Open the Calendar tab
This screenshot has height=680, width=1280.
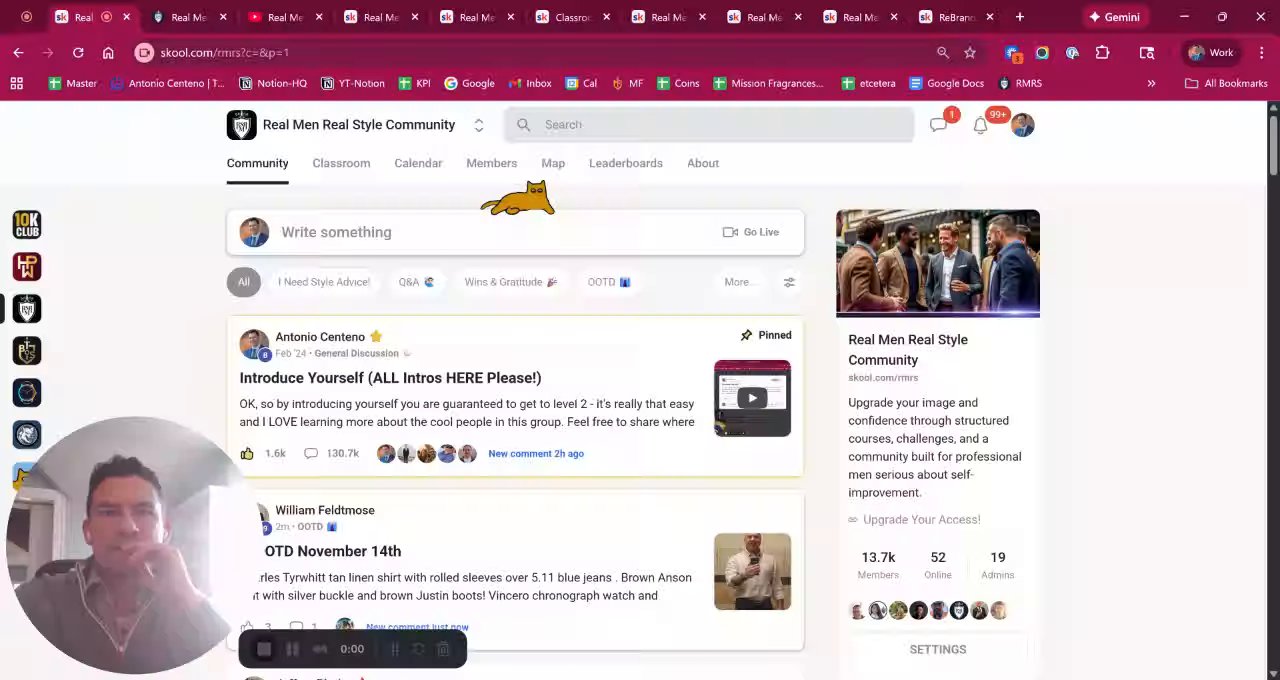(x=418, y=163)
